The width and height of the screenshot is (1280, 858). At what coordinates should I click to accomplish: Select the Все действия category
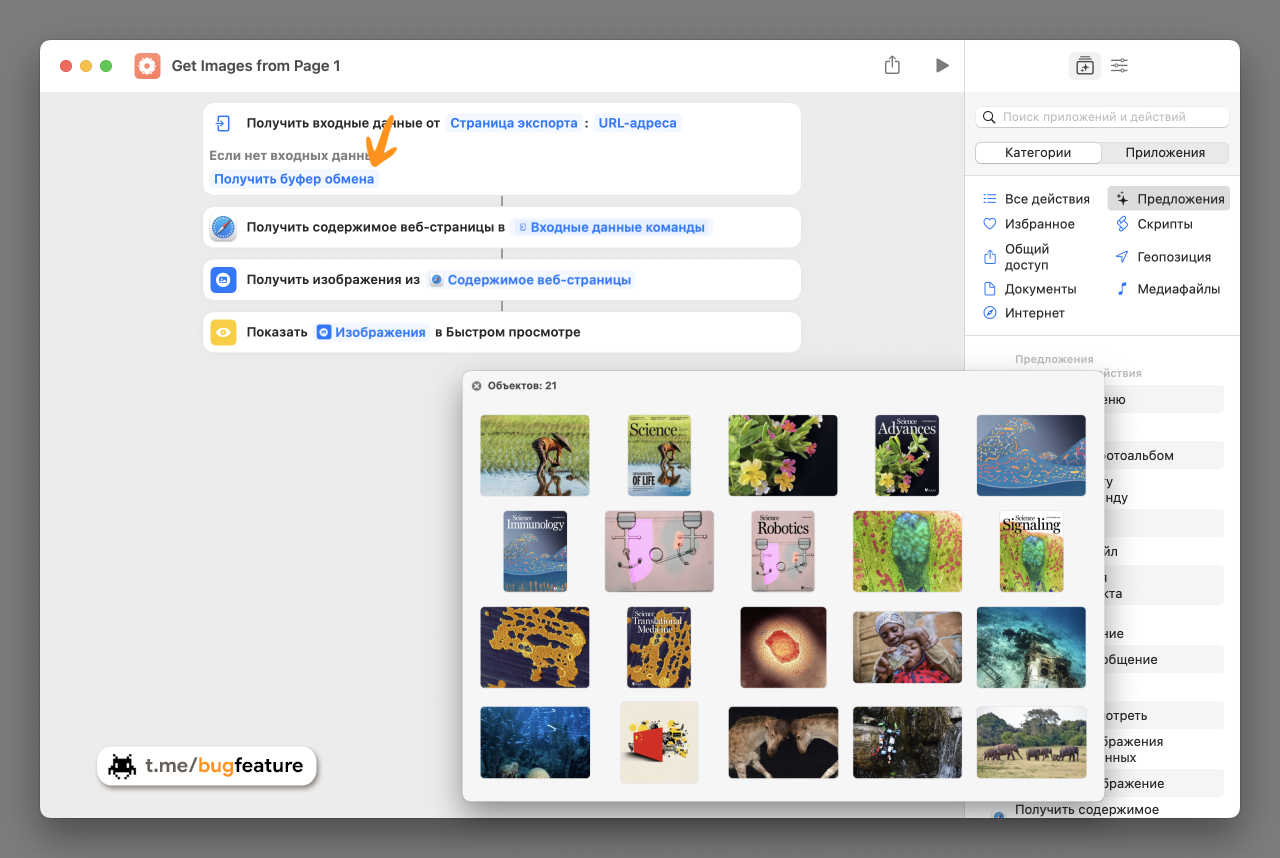[1037, 199]
